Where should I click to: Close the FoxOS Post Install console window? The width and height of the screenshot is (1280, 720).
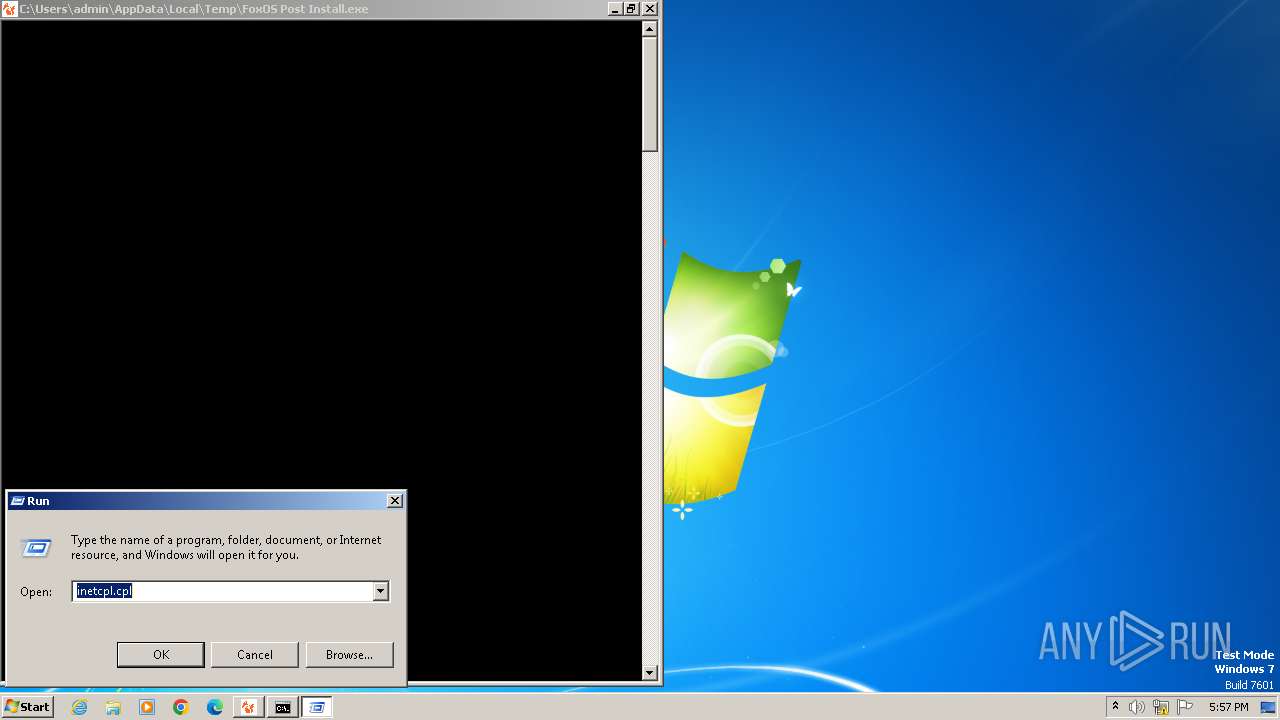(650, 9)
